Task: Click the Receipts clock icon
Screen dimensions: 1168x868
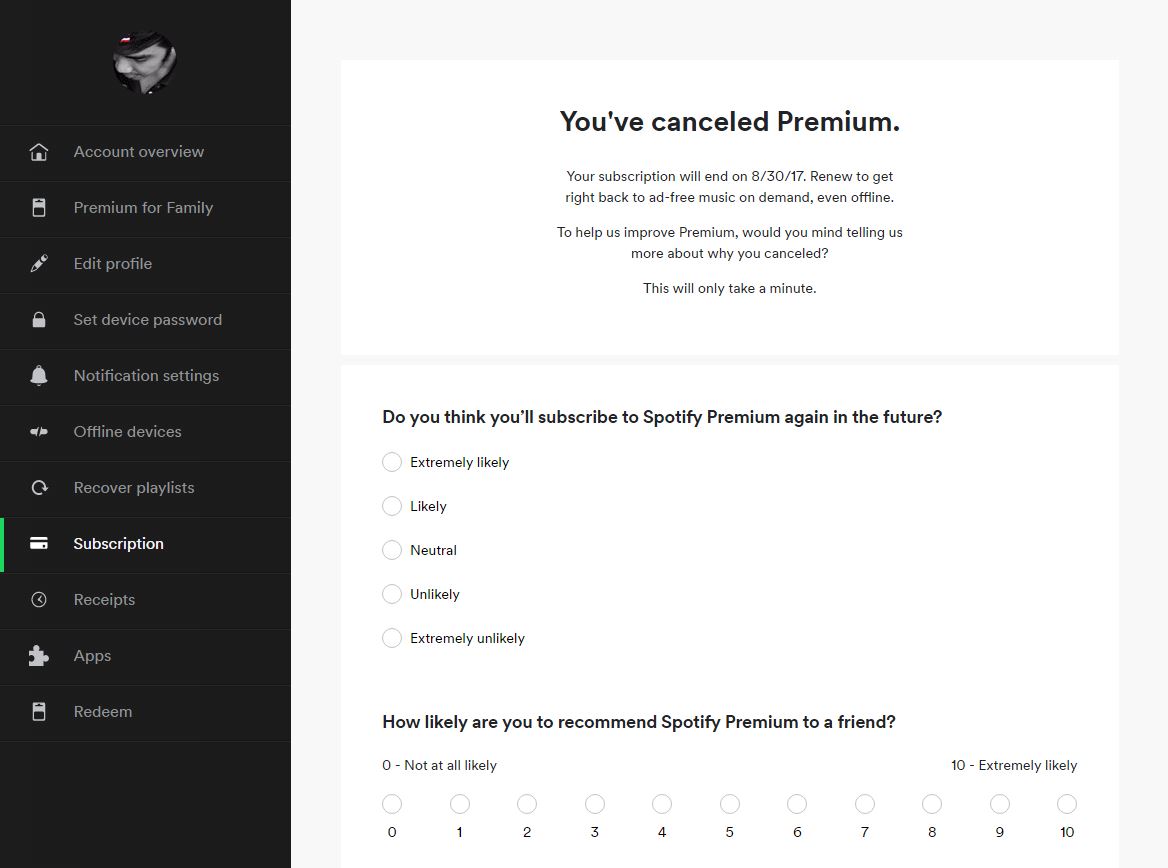Action: click(38, 600)
